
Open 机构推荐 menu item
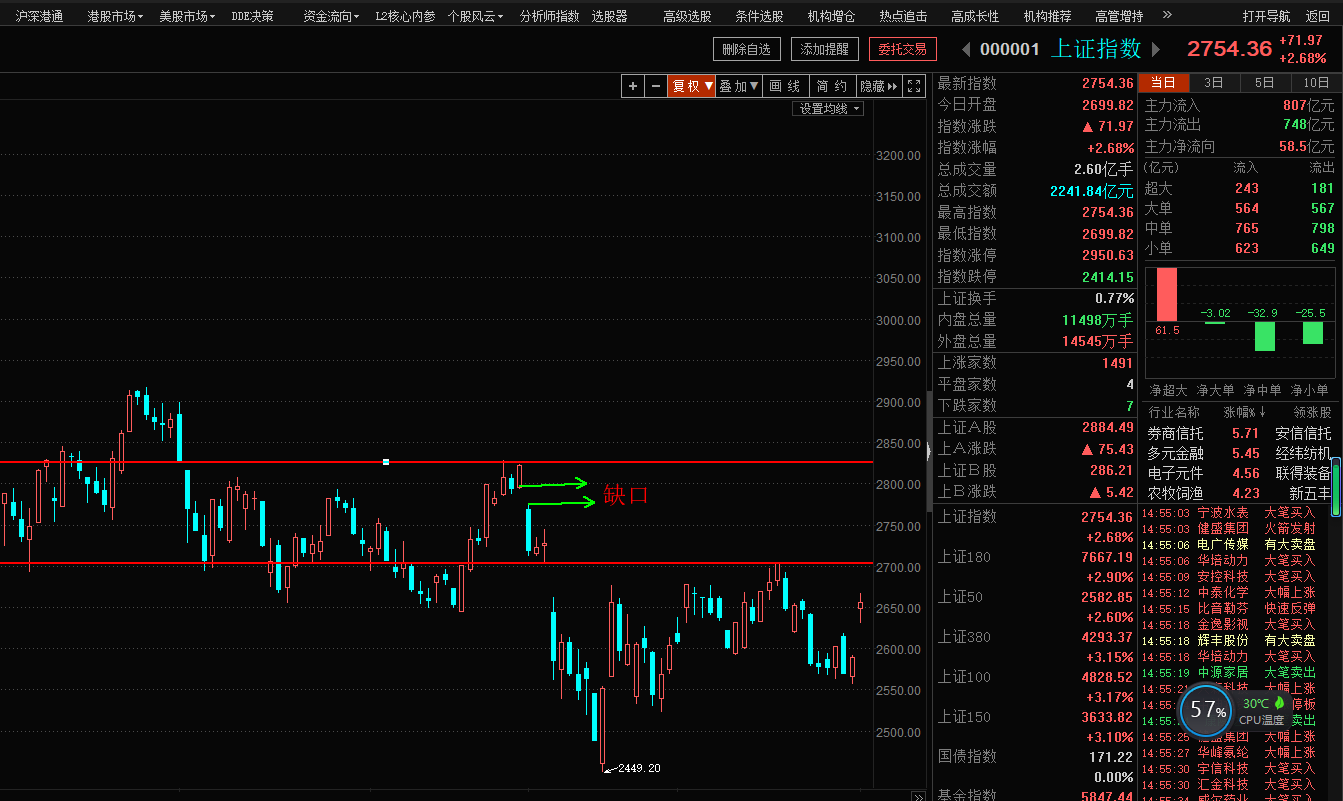1047,16
